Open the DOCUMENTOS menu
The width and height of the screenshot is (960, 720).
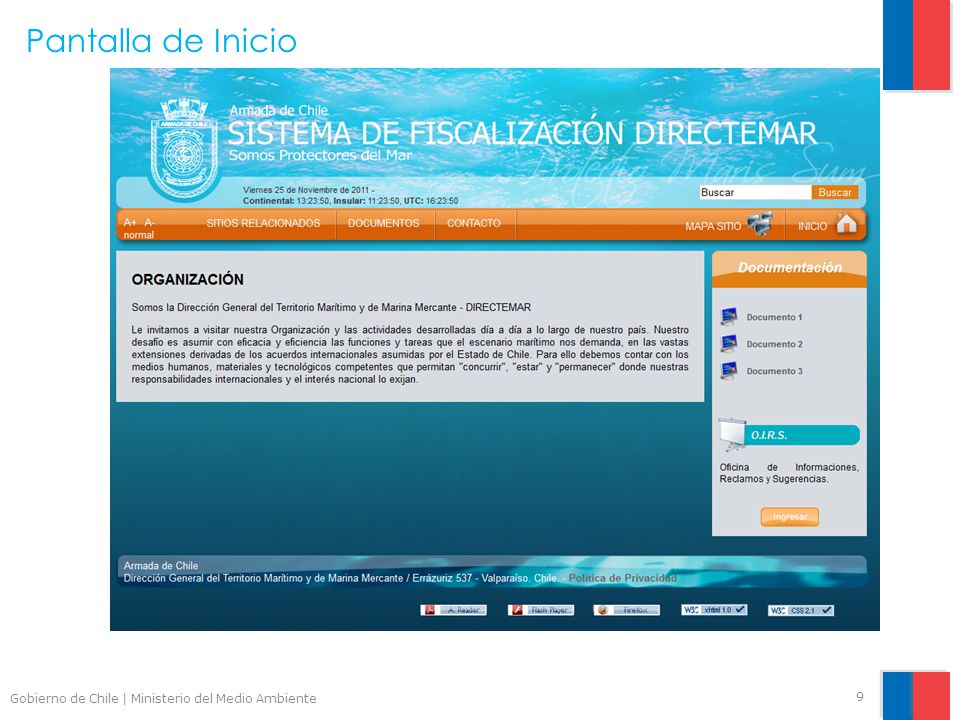click(384, 223)
